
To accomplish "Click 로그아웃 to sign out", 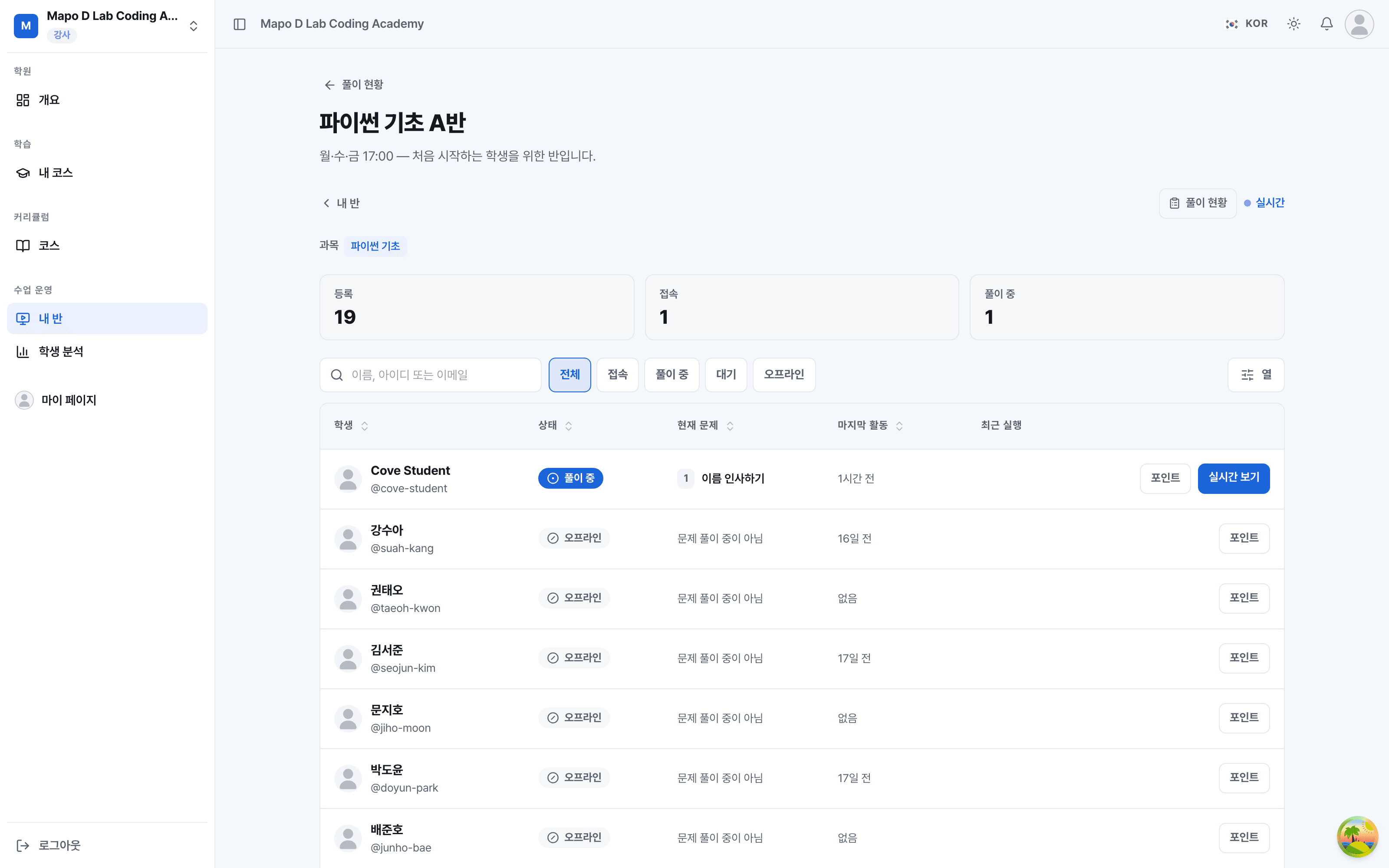I will (x=107, y=845).
